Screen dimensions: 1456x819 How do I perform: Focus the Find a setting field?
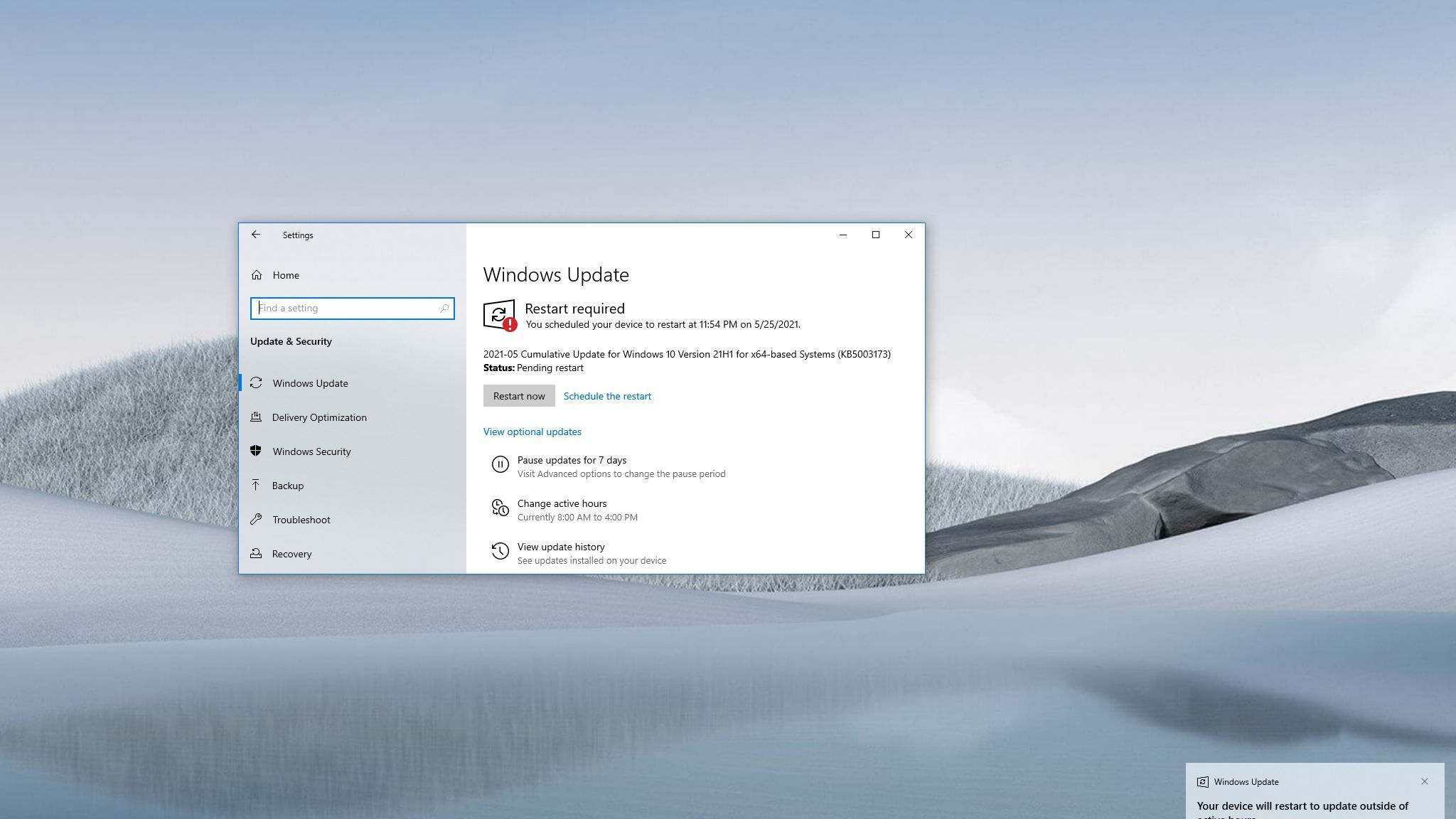coord(345,309)
